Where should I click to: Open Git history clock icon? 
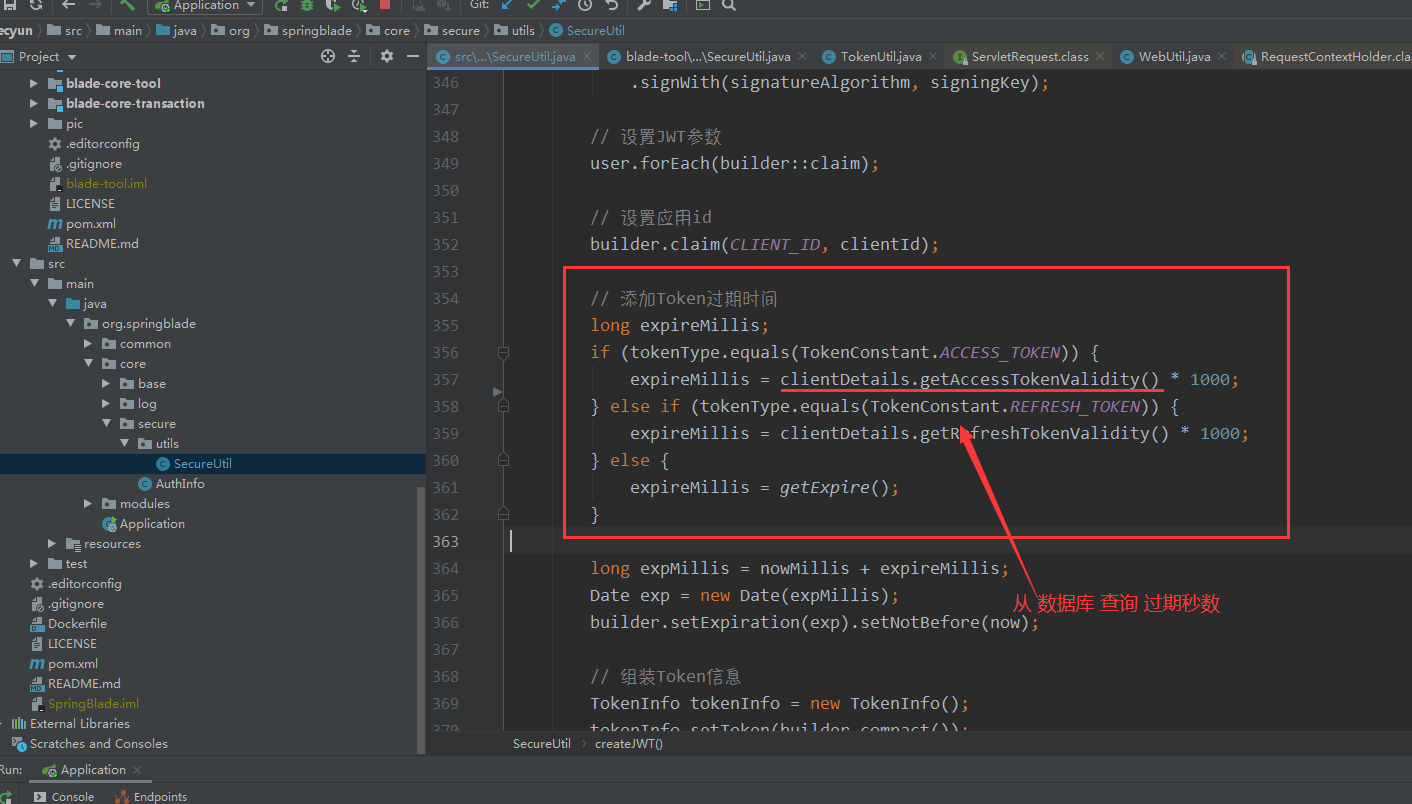tap(585, 5)
